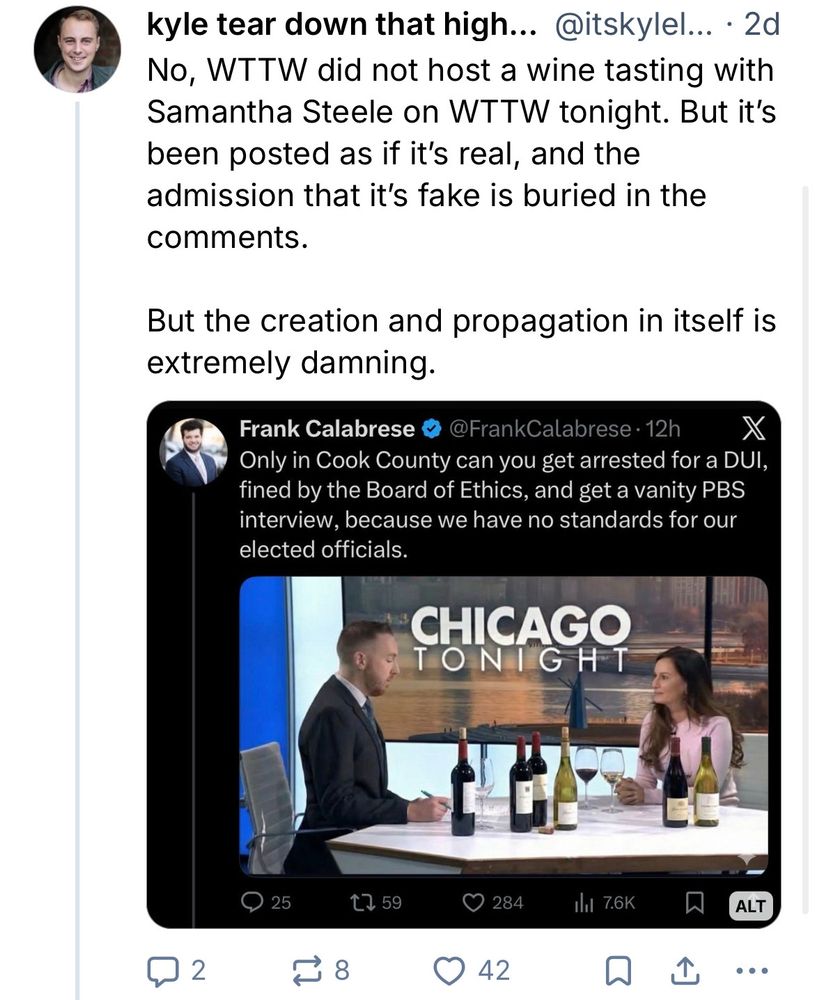This screenshot has width=815, height=1000.
Task: Click the embedded tweet's bookmark icon
Action: 690,902
